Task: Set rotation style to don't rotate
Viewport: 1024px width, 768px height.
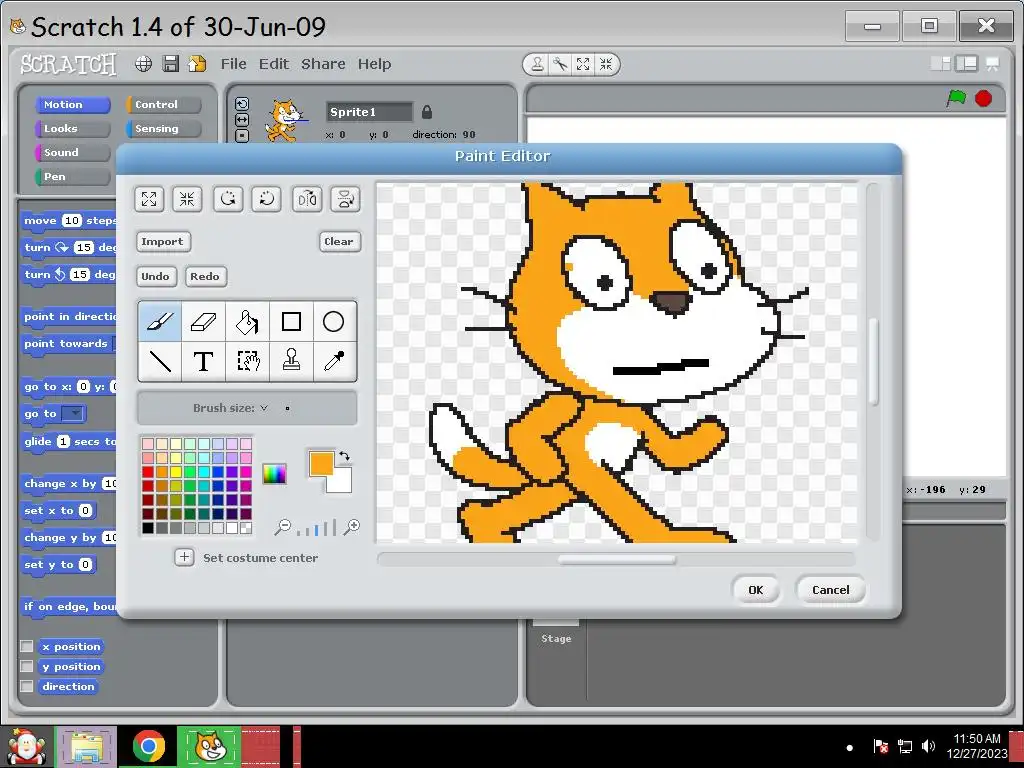Action: point(242,135)
